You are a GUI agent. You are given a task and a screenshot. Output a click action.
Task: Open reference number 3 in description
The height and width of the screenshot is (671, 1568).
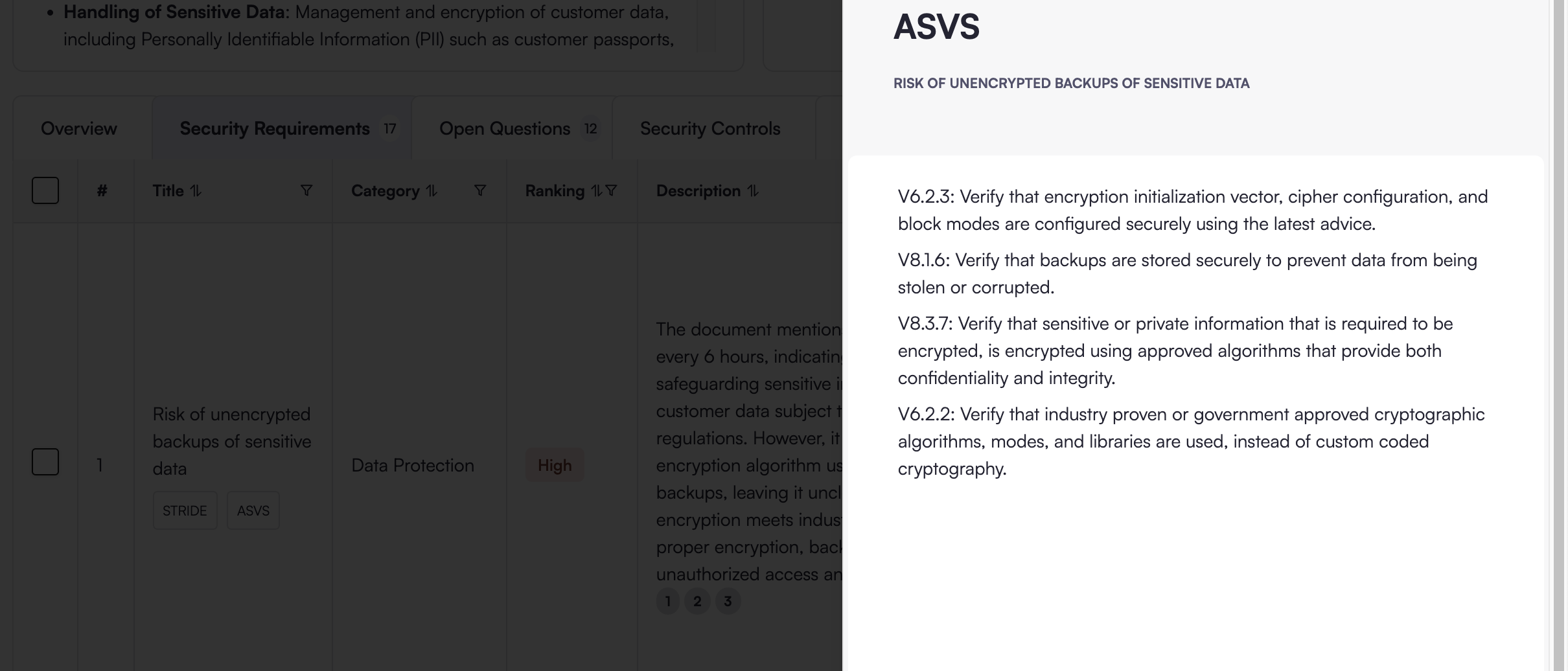[x=728, y=601]
